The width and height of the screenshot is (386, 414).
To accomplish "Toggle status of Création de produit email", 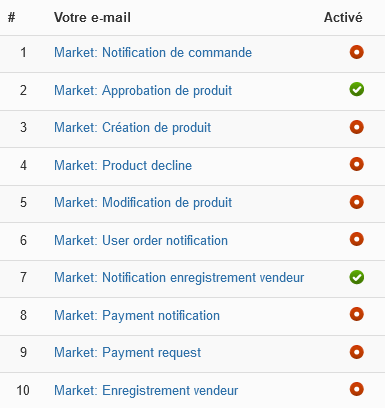I will pyautogui.click(x=356, y=127).
